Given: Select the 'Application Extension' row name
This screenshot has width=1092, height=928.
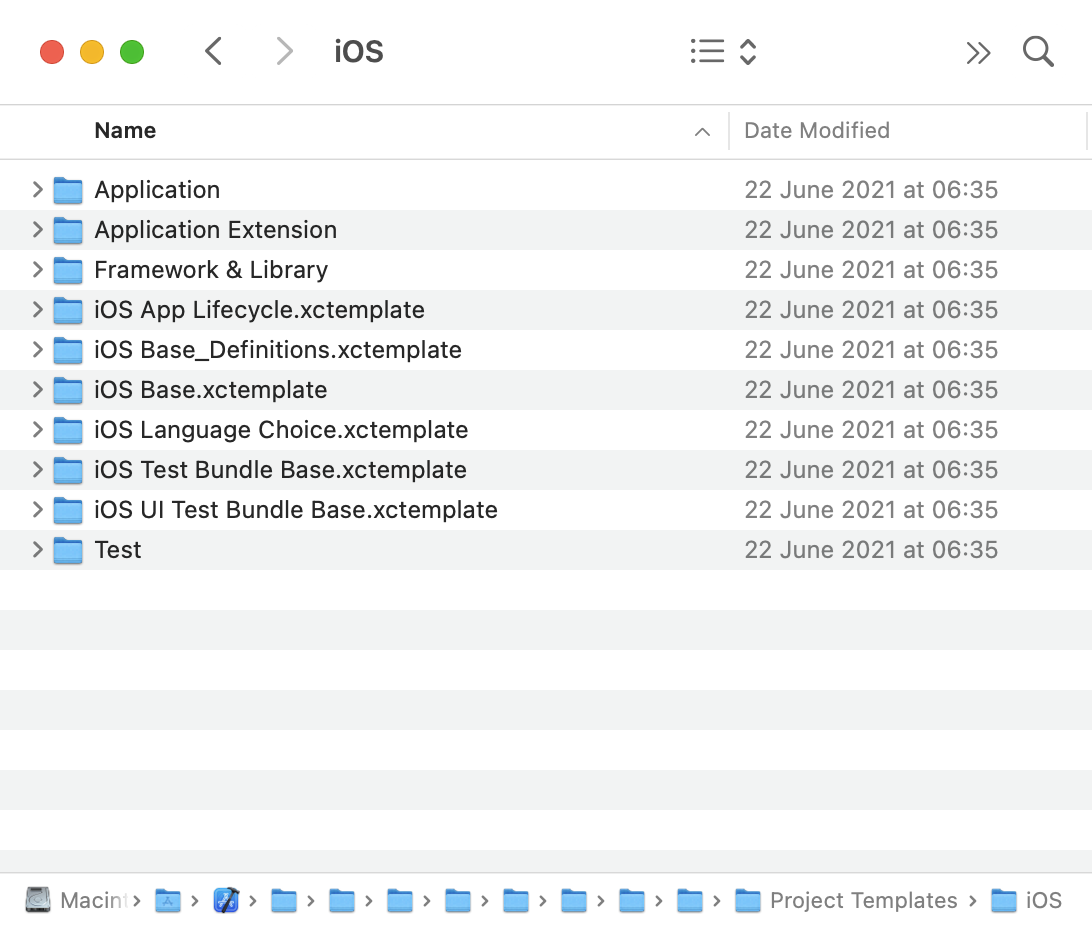Looking at the screenshot, I should coord(216,230).
